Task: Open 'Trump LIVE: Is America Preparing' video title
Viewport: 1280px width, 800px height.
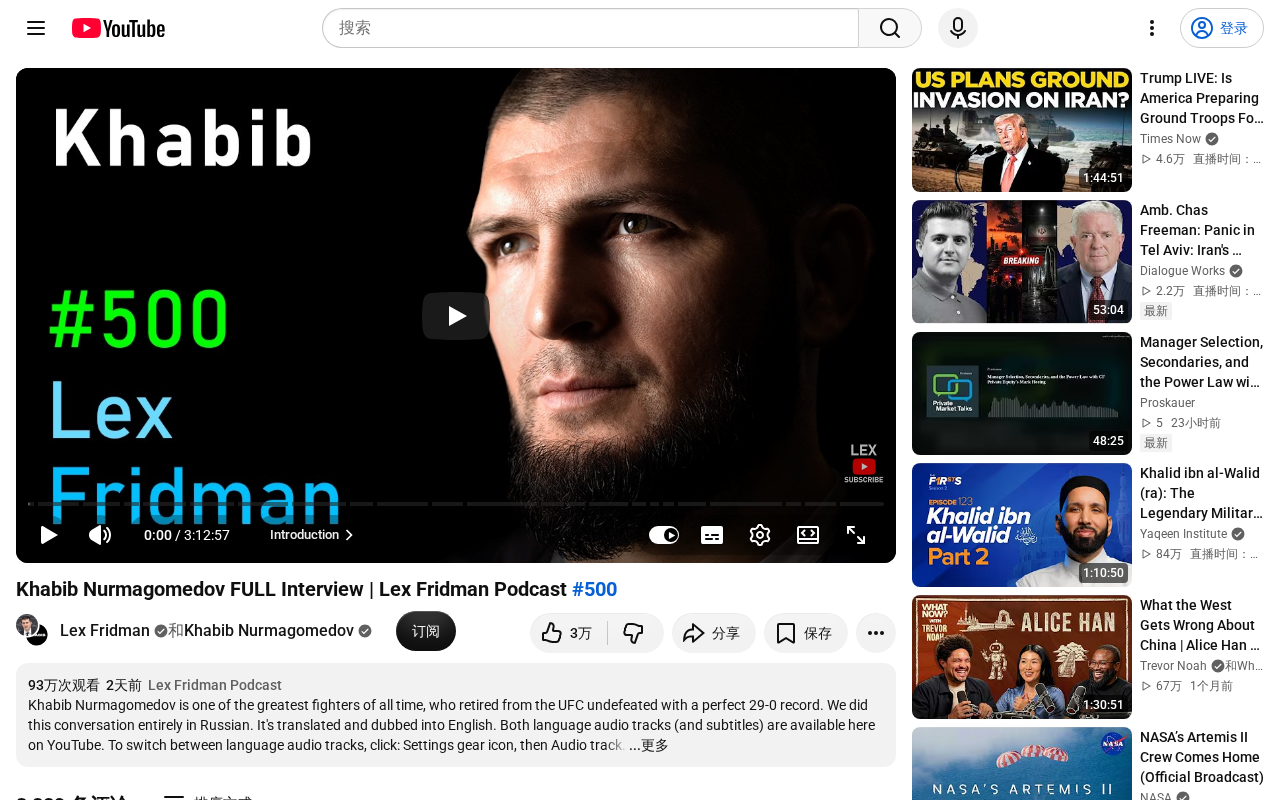Action: pos(1200,98)
